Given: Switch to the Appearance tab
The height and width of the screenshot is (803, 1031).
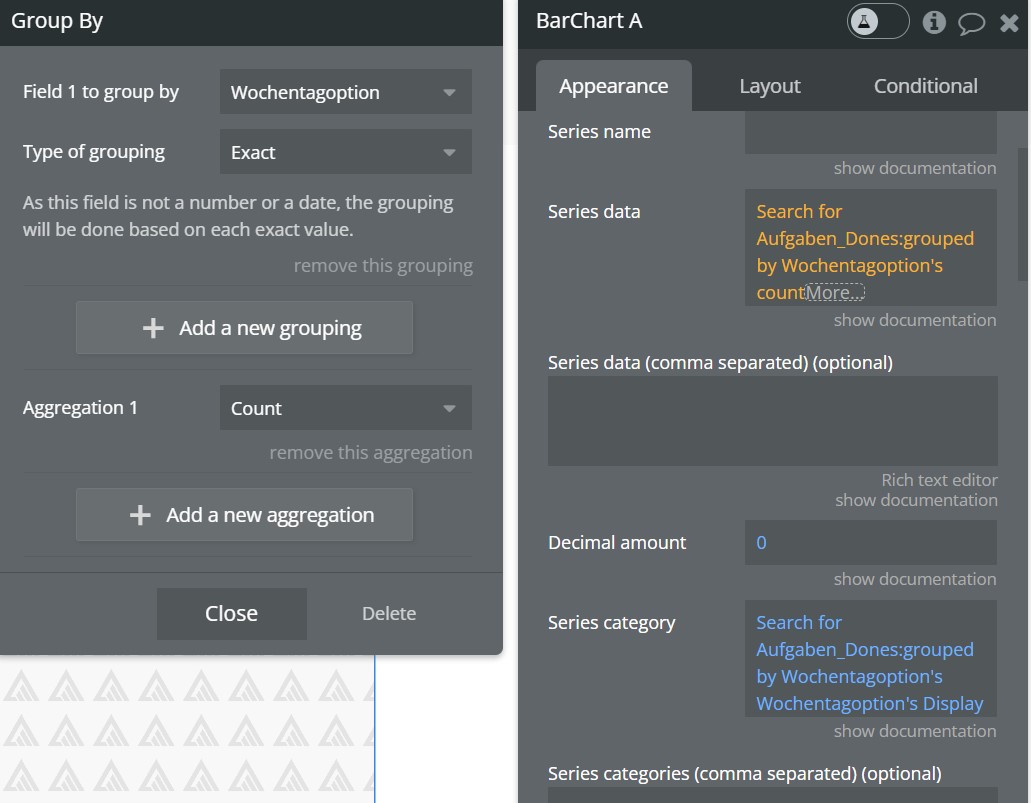Looking at the screenshot, I should point(613,86).
